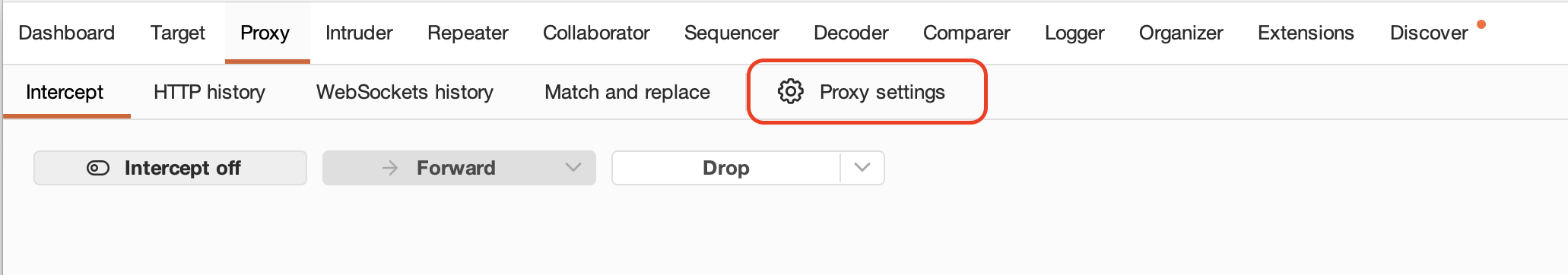The image size is (1568, 275).
Task: Open Proxy settings gear icon
Action: [790, 91]
